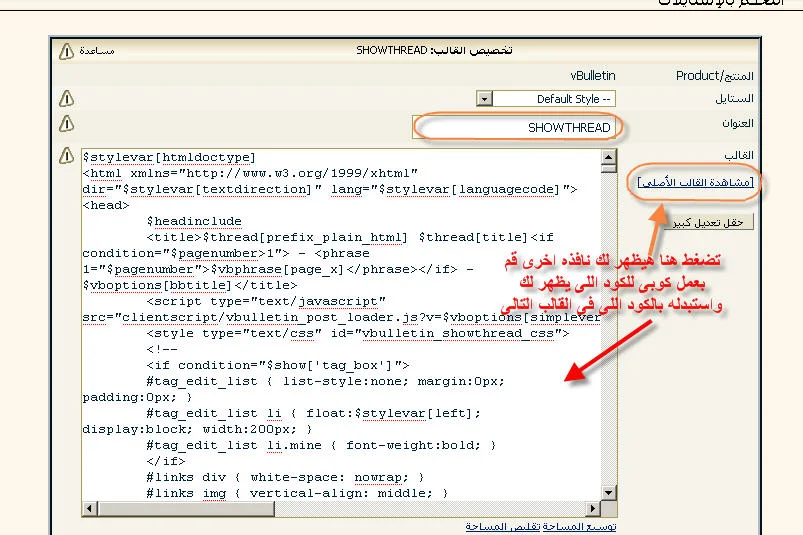Open the Default Style dropdown
The width and height of the screenshot is (803, 535).
pyautogui.click(x=484, y=98)
